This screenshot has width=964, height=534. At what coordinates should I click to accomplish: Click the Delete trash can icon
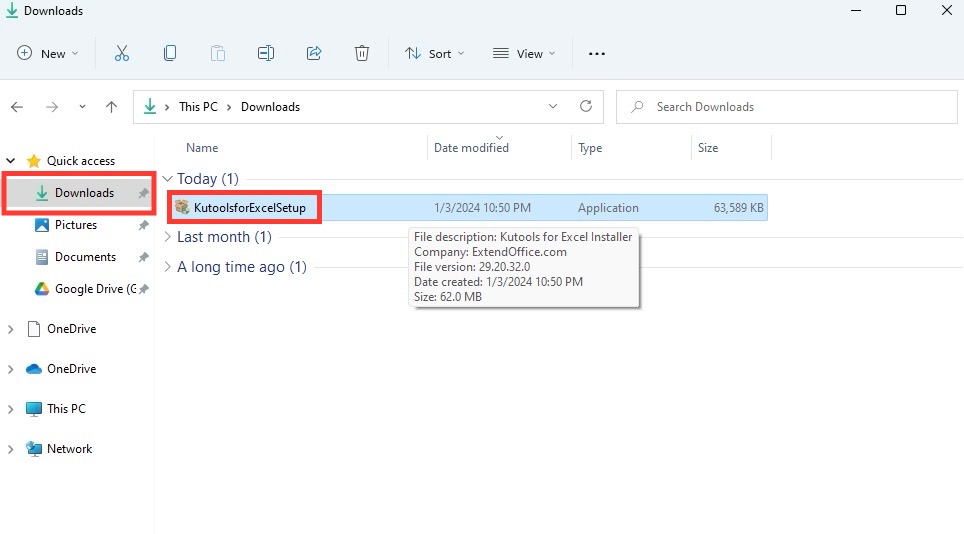click(362, 53)
